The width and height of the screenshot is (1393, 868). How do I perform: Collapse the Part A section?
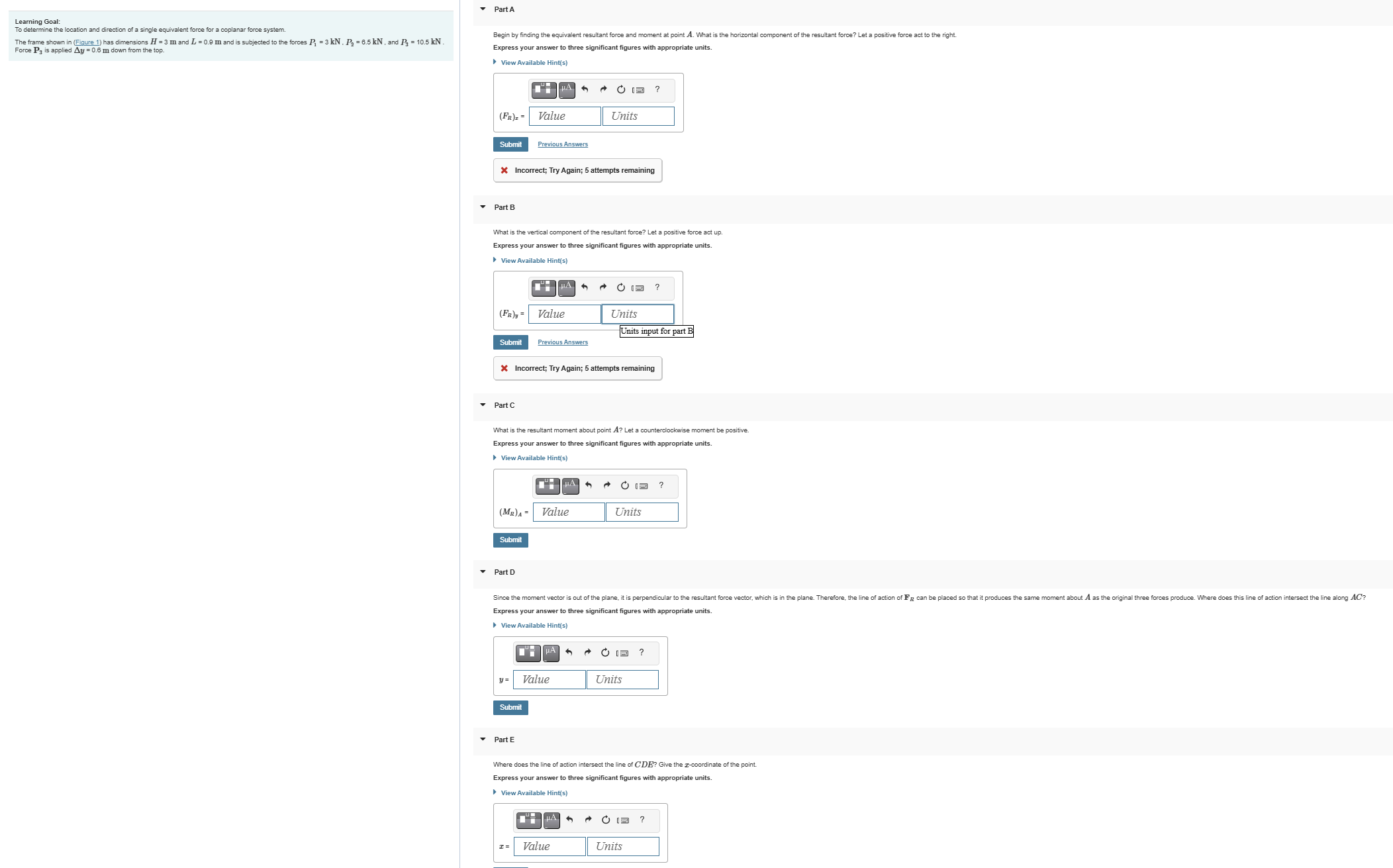click(x=481, y=9)
